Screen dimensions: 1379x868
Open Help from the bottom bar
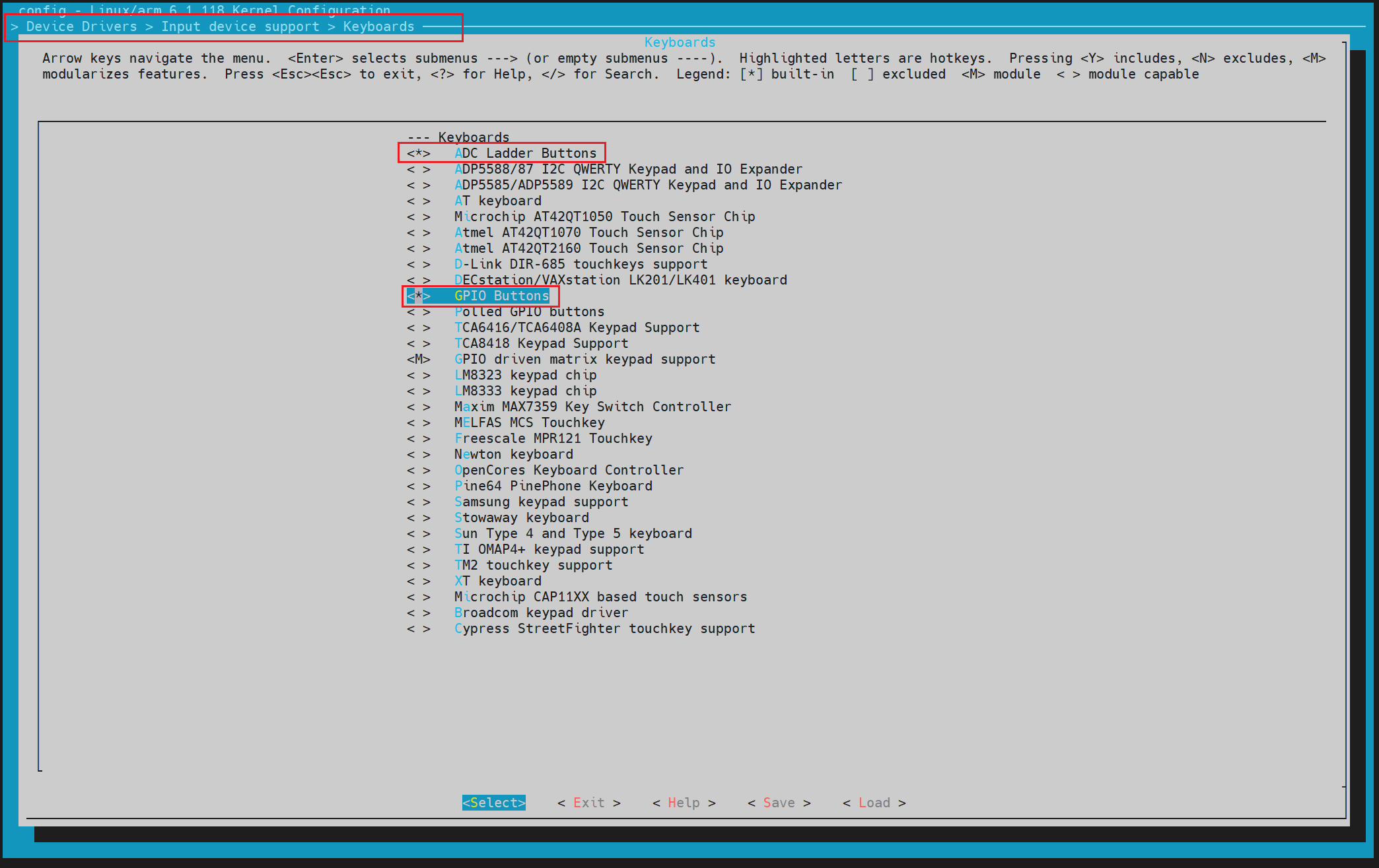pyautogui.click(x=684, y=803)
